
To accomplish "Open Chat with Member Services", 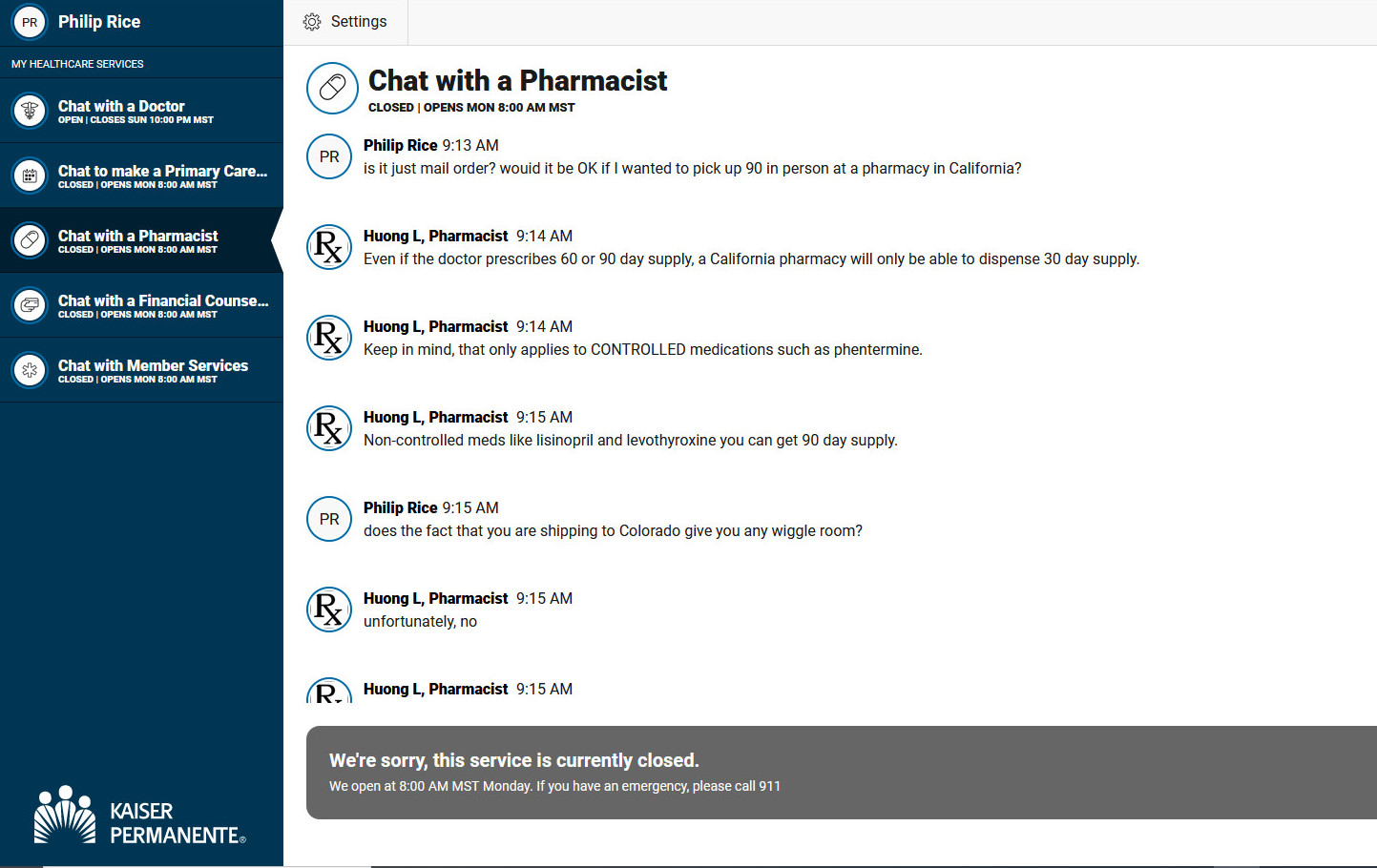I will click(141, 370).
